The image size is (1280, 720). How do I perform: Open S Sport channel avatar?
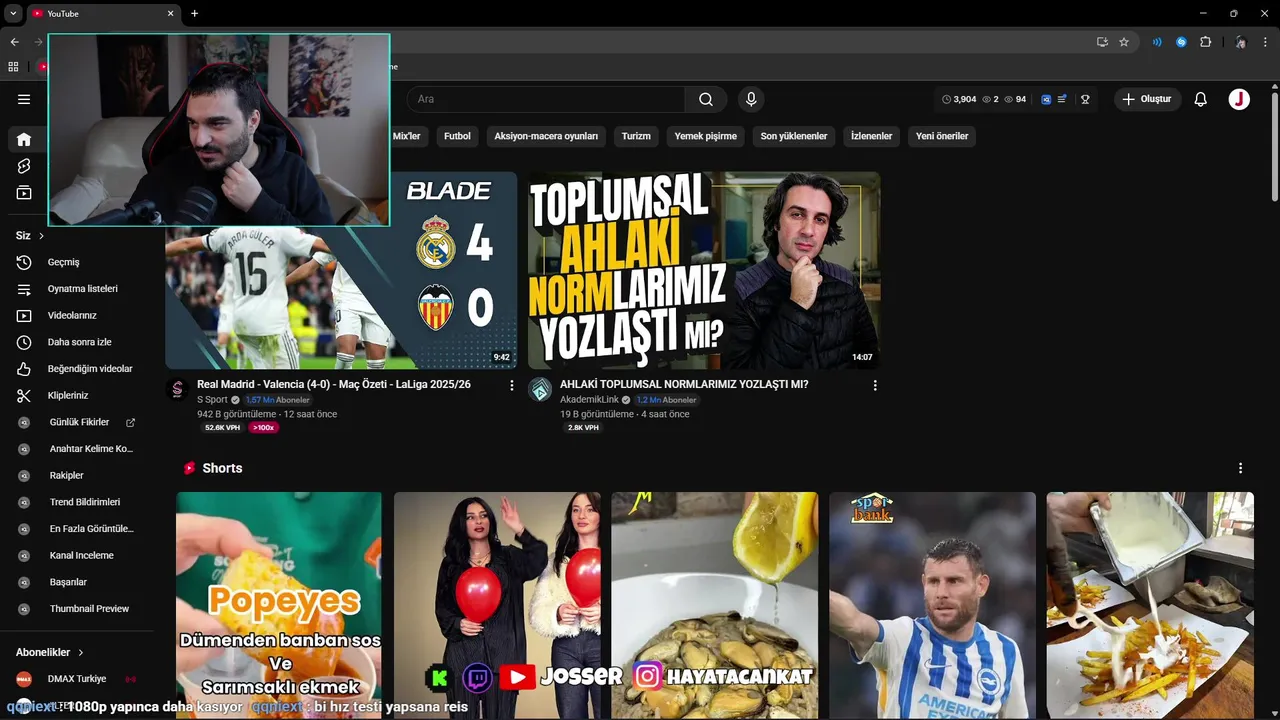point(178,390)
